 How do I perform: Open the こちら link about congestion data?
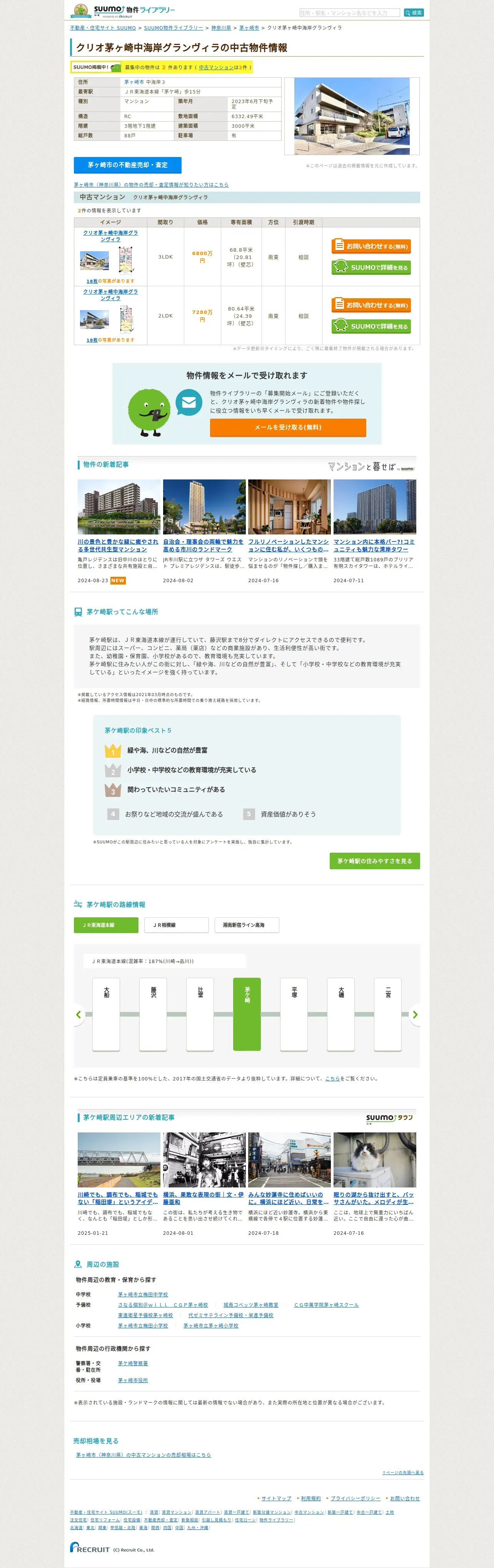coord(333,1078)
